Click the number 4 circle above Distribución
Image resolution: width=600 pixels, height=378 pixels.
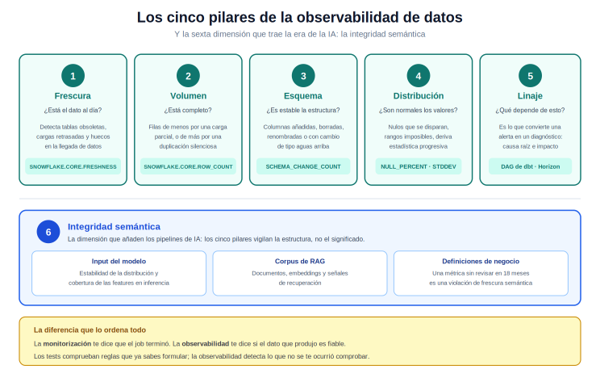point(418,76)
